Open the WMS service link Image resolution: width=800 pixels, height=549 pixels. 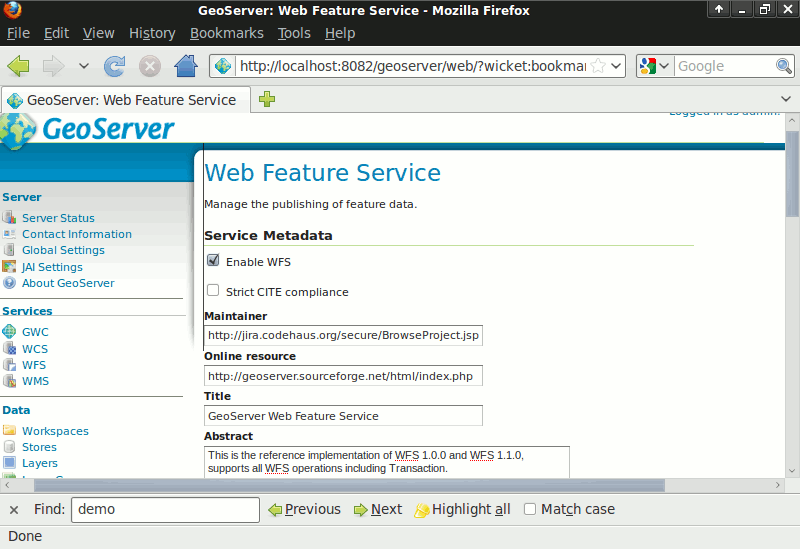(x=35, y=381)
